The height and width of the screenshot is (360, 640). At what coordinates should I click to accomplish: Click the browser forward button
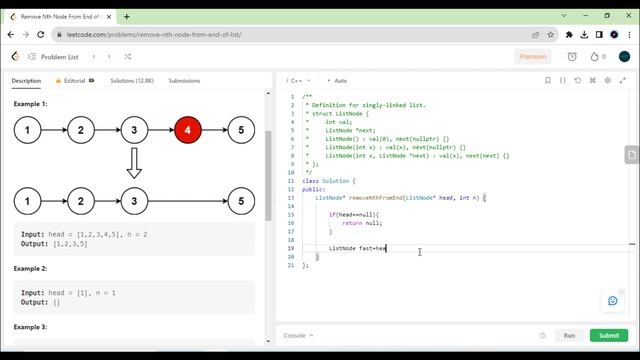[25, 35]
